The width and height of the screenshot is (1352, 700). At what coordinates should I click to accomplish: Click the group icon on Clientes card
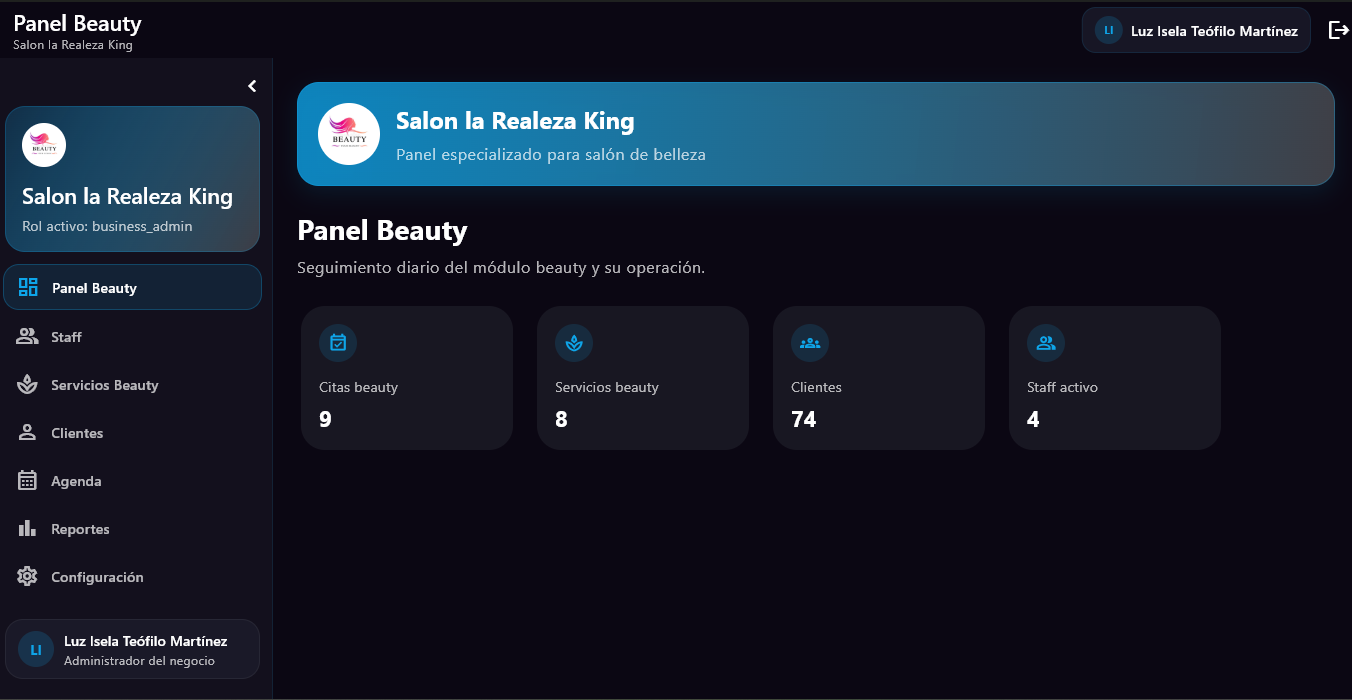pos(810,343)
